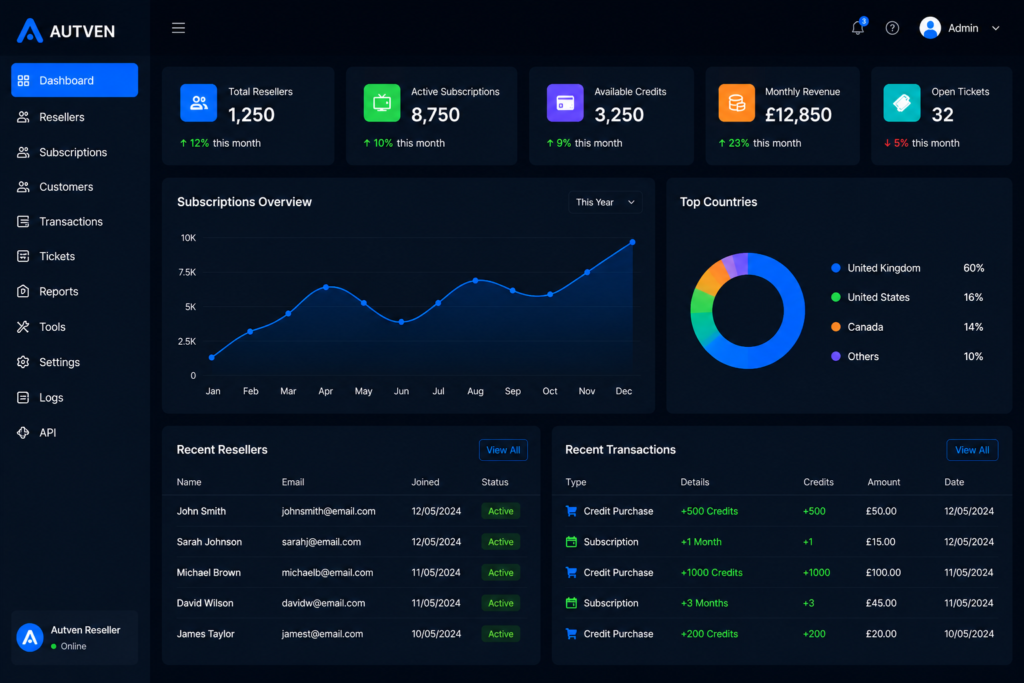Click the Active Subscriptions TV icon

(382, 103)
